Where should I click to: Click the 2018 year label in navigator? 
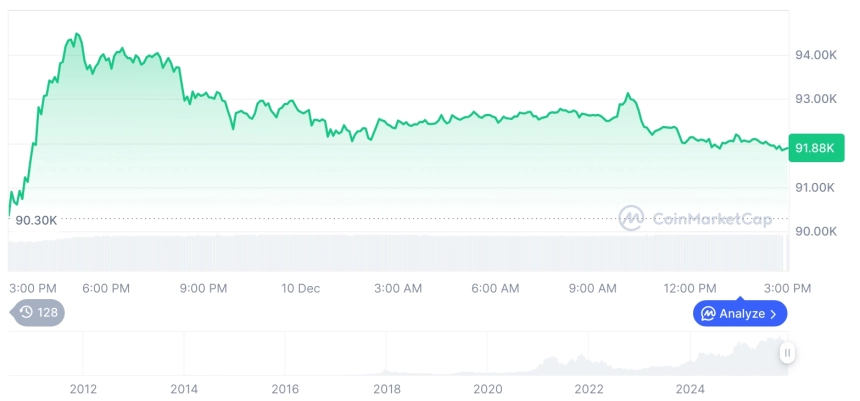click(x=386, y=389)
